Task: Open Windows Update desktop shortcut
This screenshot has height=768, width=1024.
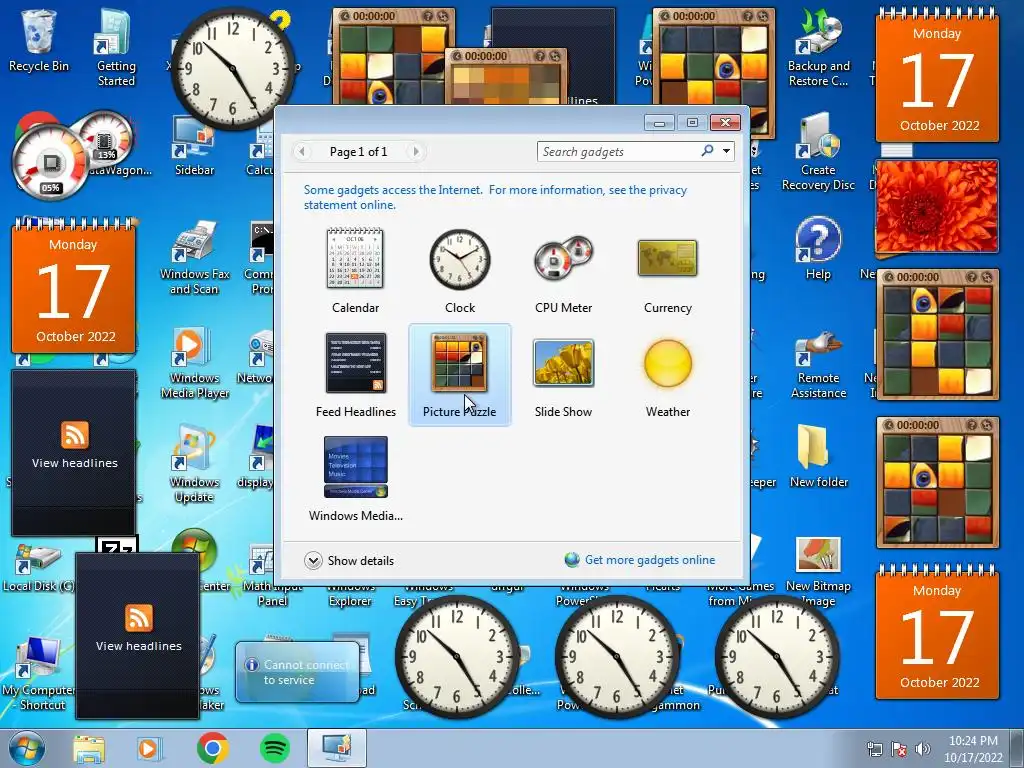Action: pyautogui.click(x=194, y=464)
